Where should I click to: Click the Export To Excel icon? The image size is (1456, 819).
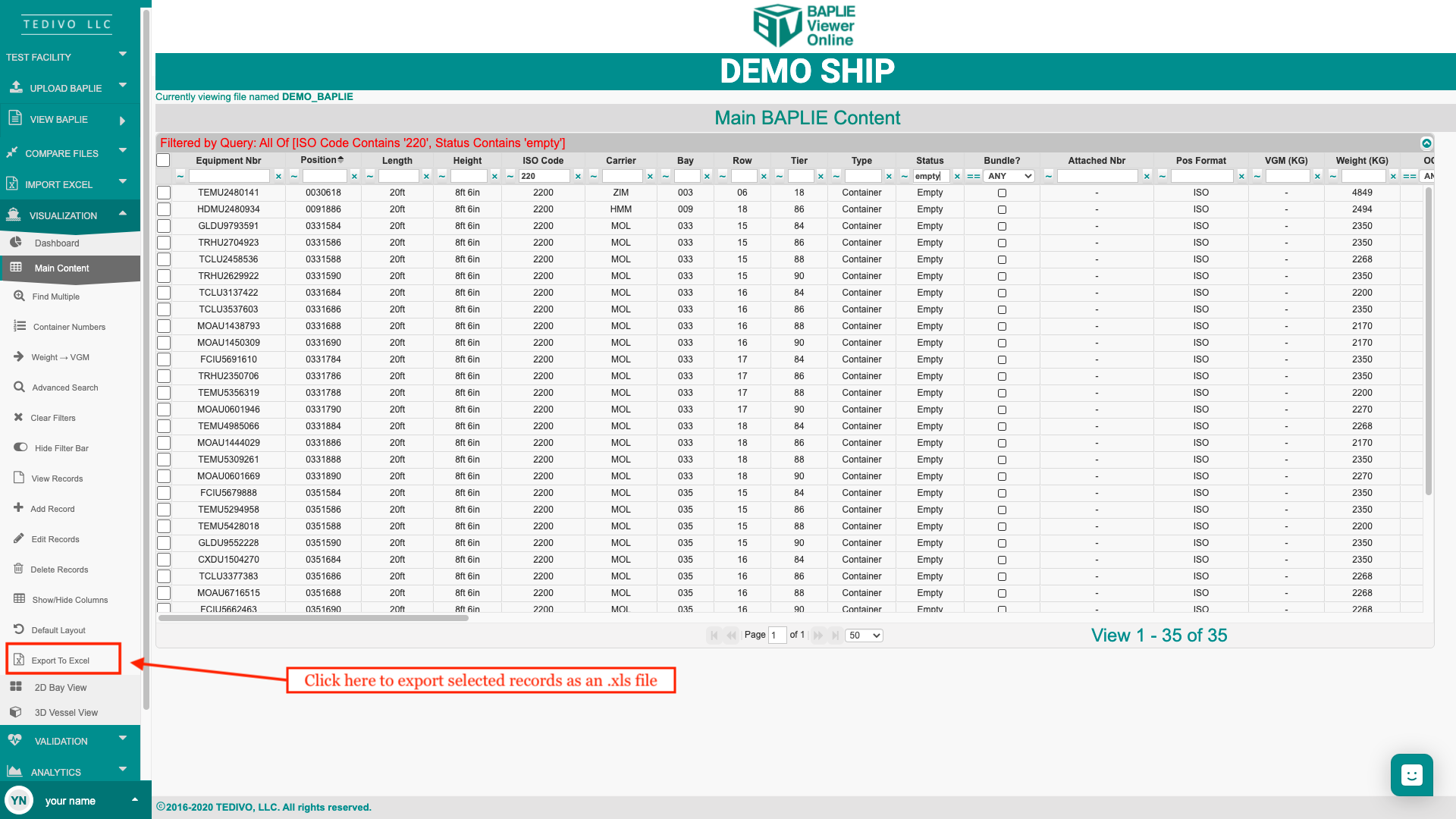[19, 660]
